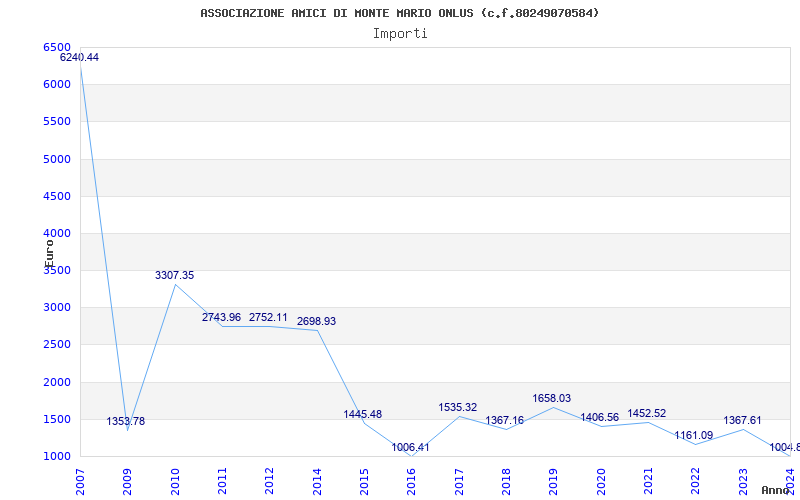Select the Importi subtitle
800x500 pixels.
point(400,34)
